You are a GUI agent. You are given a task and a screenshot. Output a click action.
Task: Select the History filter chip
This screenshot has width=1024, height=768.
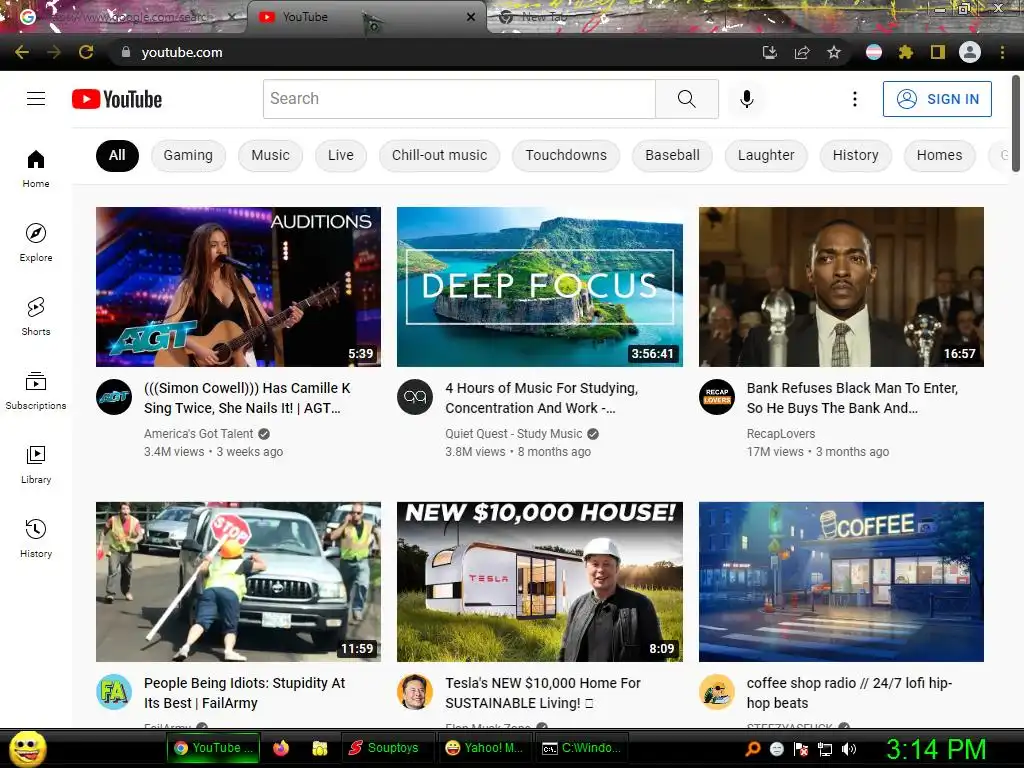point(856,155)
